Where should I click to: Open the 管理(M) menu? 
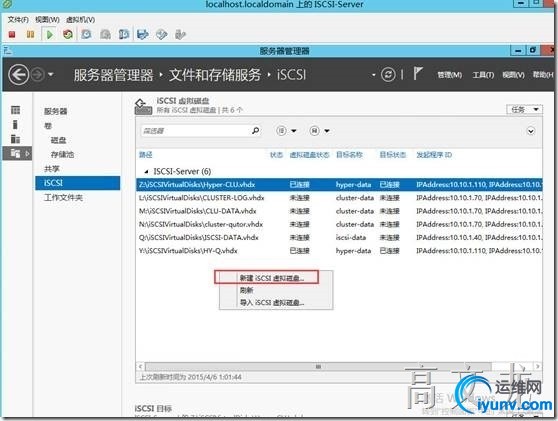449,75
